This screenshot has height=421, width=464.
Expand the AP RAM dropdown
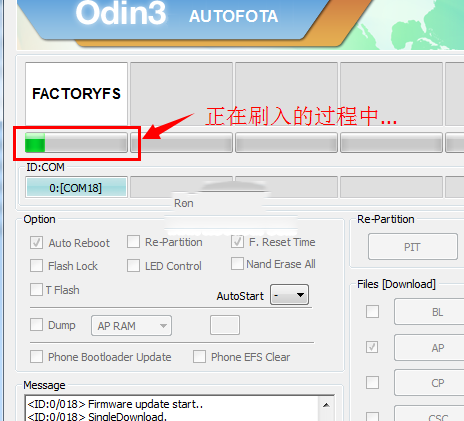pyautogui.click(x=132, y=325)
